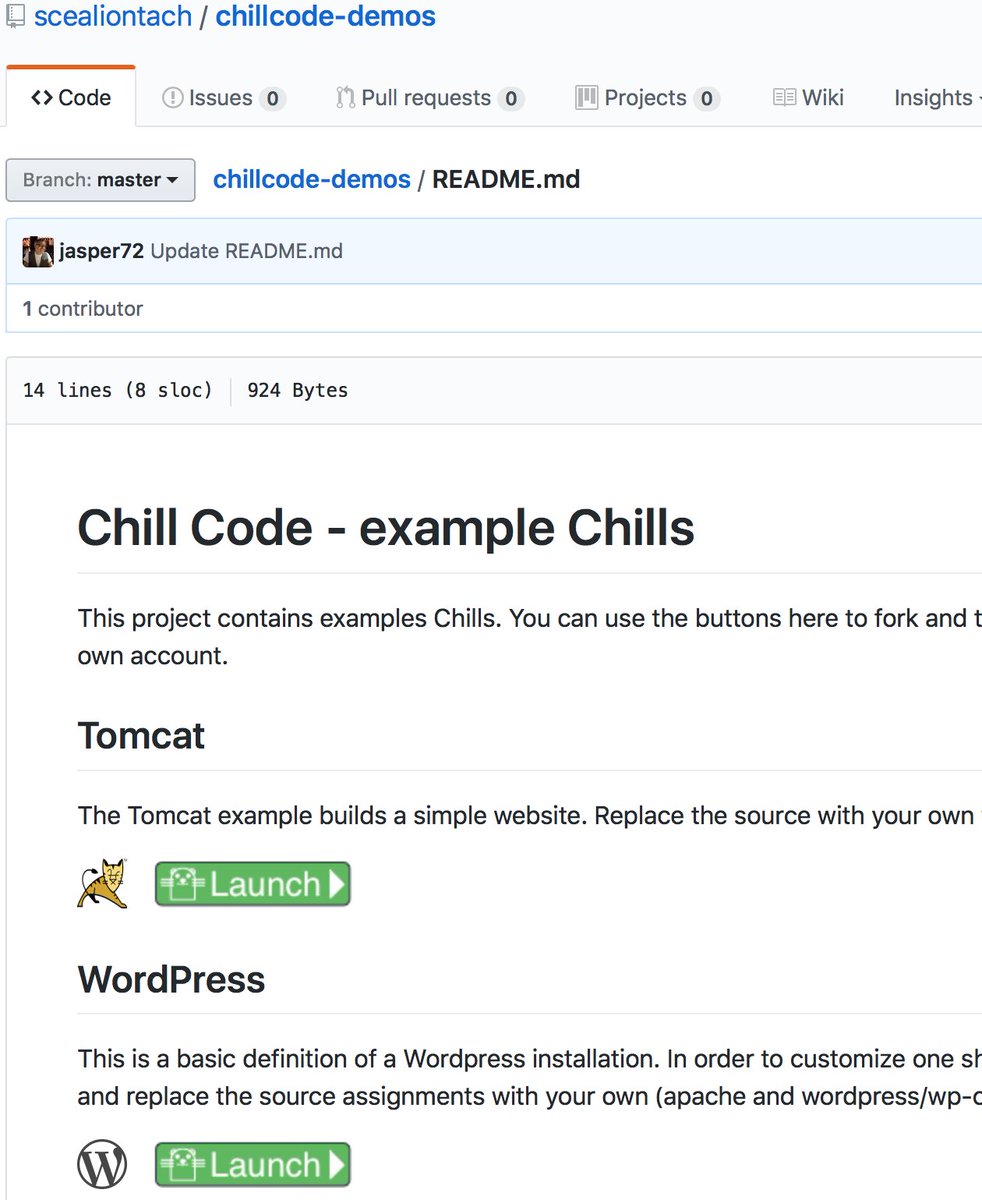Open the Issues tab
Image resolution: width=982 pixels, height=1200 pixels.
224,98
